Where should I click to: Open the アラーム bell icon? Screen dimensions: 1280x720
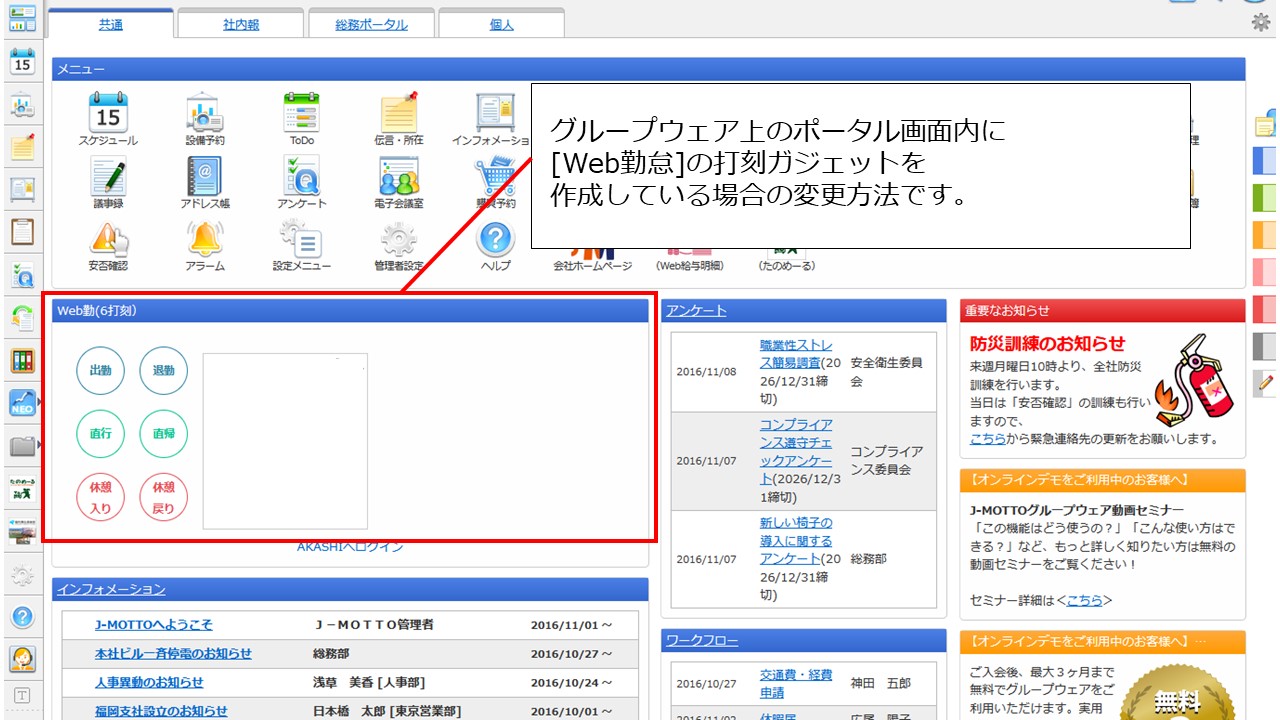click(204, 240)
